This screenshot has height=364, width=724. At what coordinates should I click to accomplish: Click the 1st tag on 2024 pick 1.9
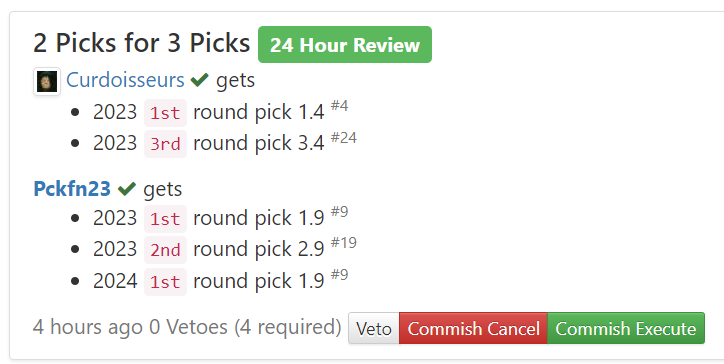[x=165, y=282]
